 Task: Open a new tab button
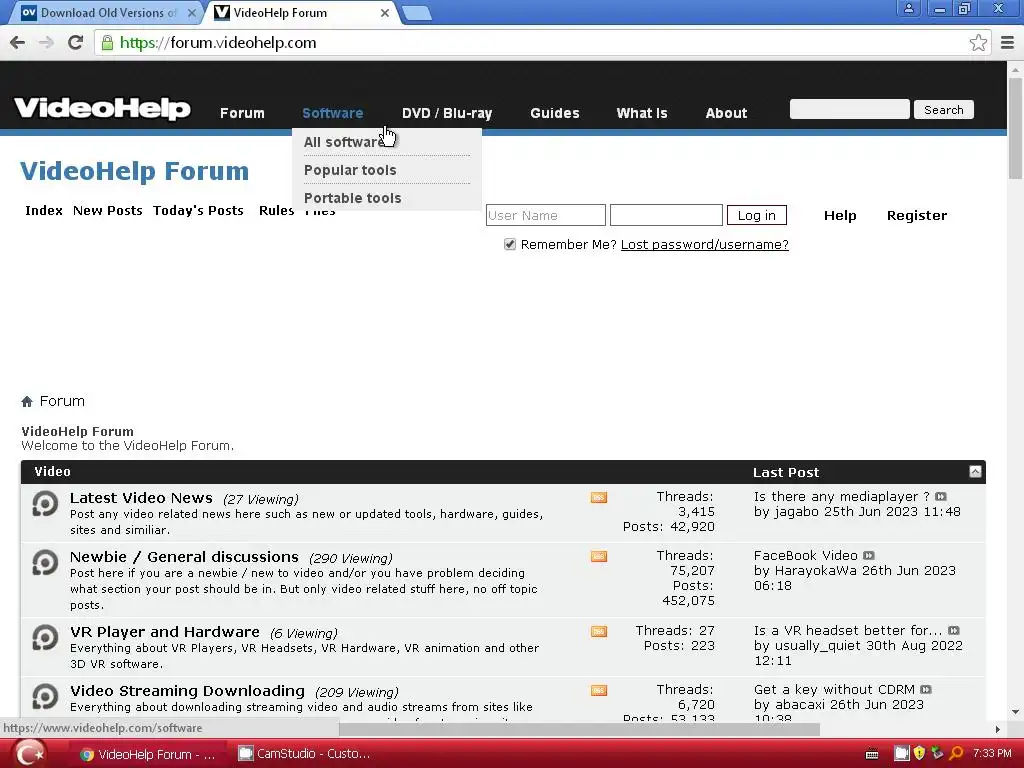[416, 12]
